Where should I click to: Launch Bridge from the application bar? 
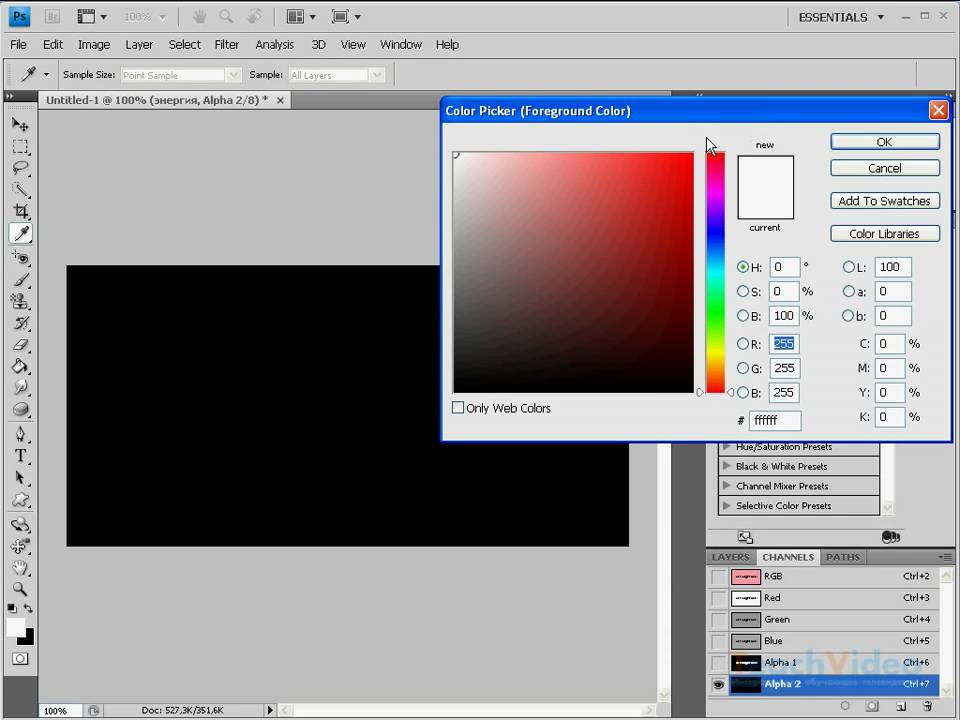(x=53, y=17)
